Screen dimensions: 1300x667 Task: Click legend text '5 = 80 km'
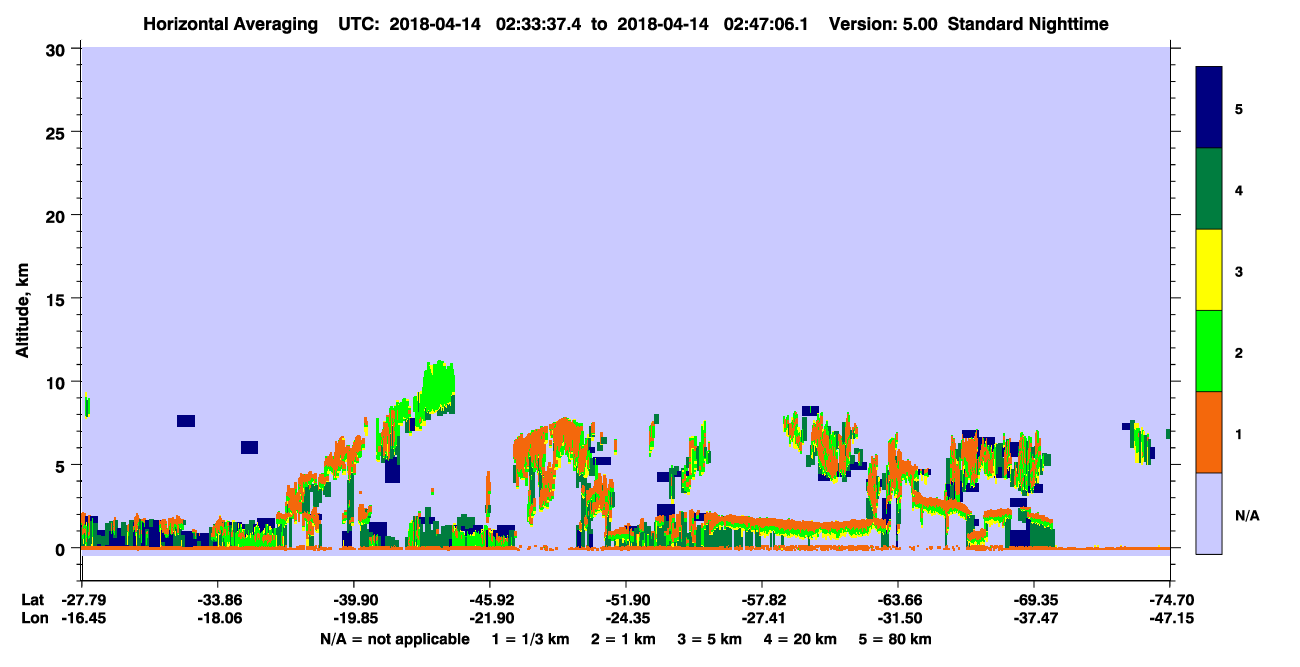pyautogui.click(x=896, y=639)
